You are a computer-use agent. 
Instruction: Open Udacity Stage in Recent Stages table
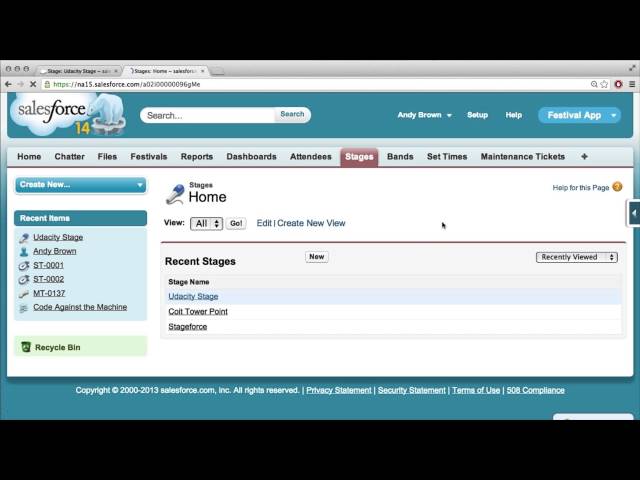tap(193, 296)
